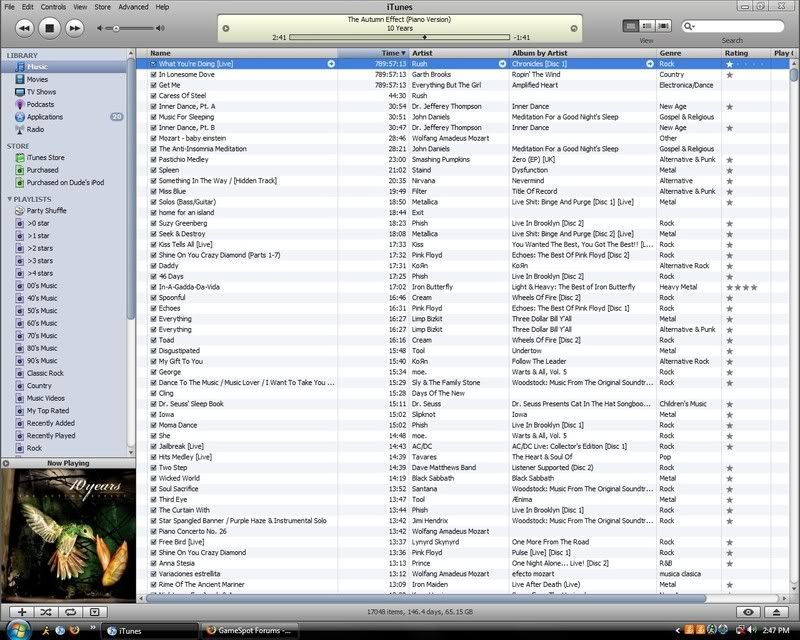800x640 pixels.
Task: Toggle repeat mode at the bottom left
Action: [70, 611]
